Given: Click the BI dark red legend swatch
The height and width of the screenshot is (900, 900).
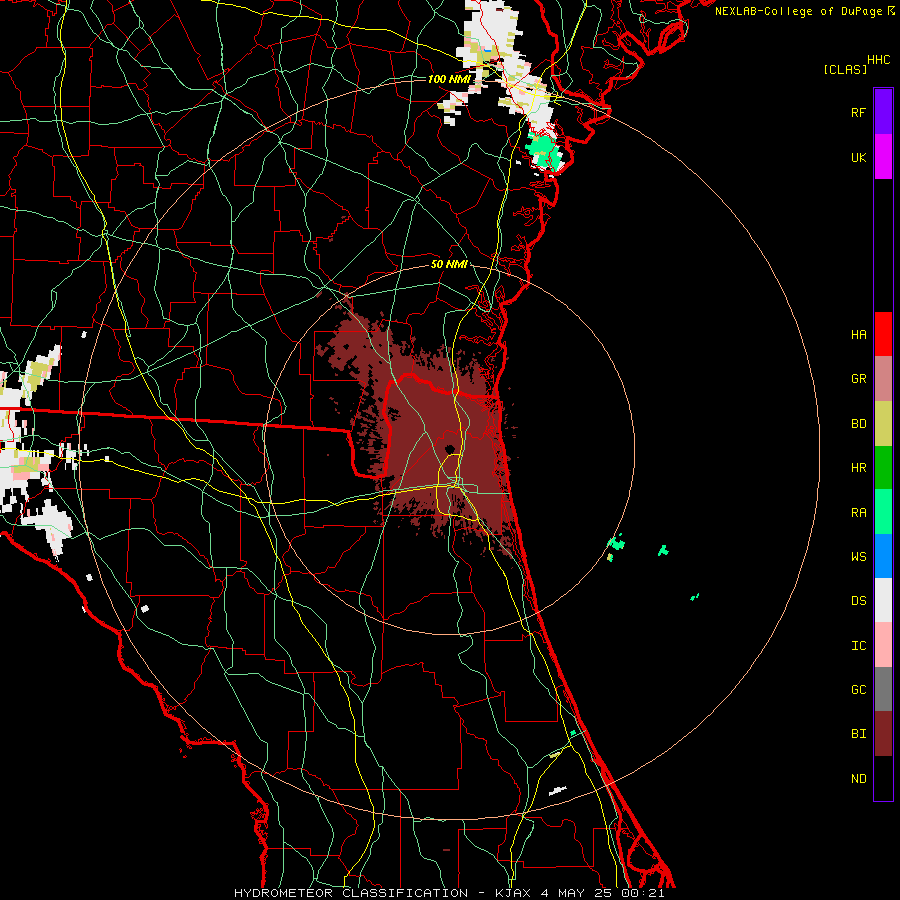Looking at the screenshot, I should (883, 734).
